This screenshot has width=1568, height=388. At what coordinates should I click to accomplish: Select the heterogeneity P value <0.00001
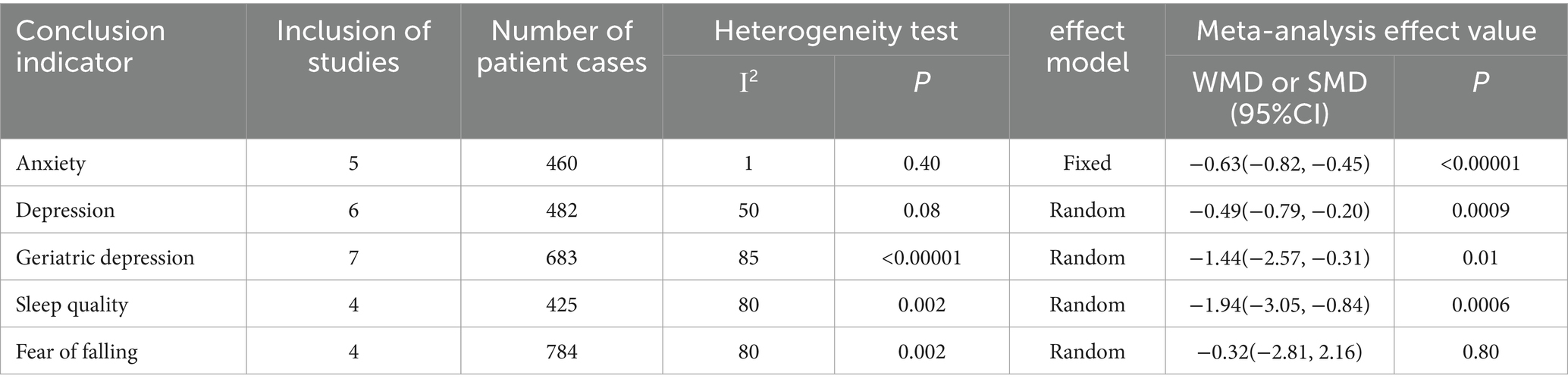click(921, 258)
